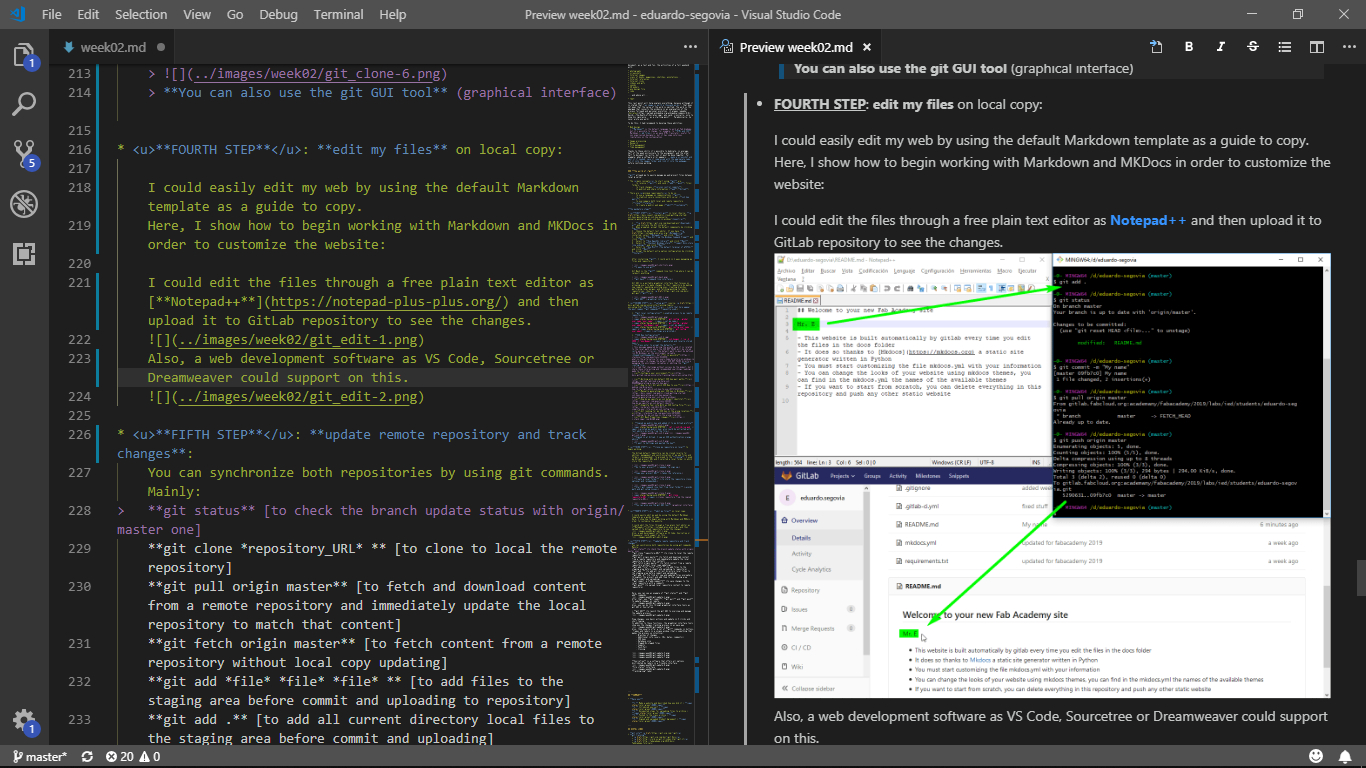This screenshot has height=768, width=1366.
Task: Open the View menu
Action: coord(197,14)
